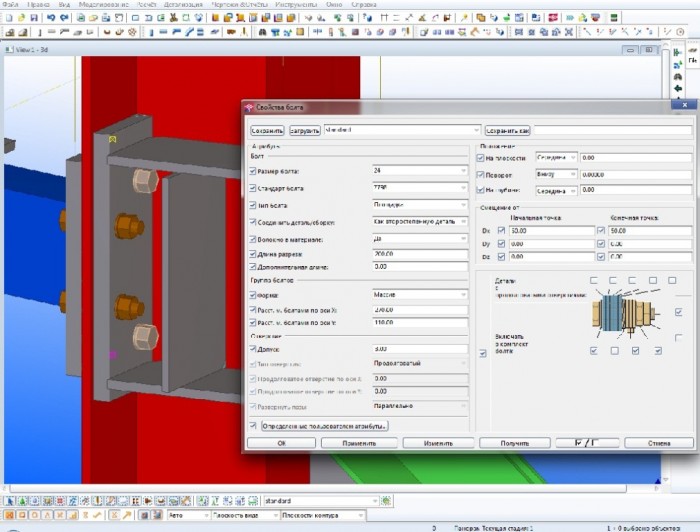This screenshot has height=532, width=700.
Task: Select the blue Create column icon
Action: pos(151,32)
